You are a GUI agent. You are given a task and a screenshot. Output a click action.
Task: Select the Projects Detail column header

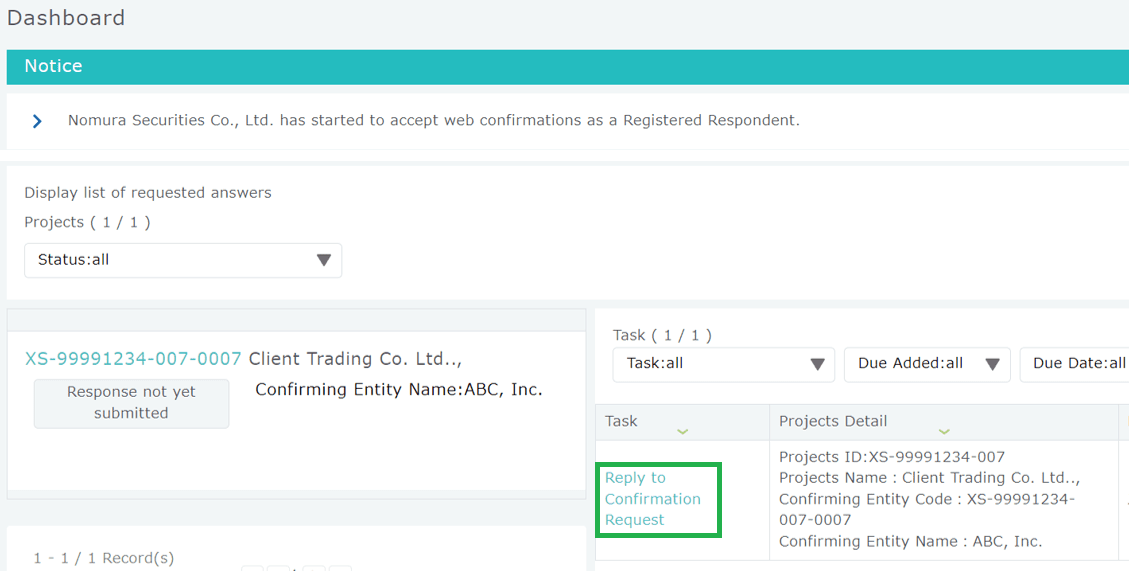click(x=833, y=421)
